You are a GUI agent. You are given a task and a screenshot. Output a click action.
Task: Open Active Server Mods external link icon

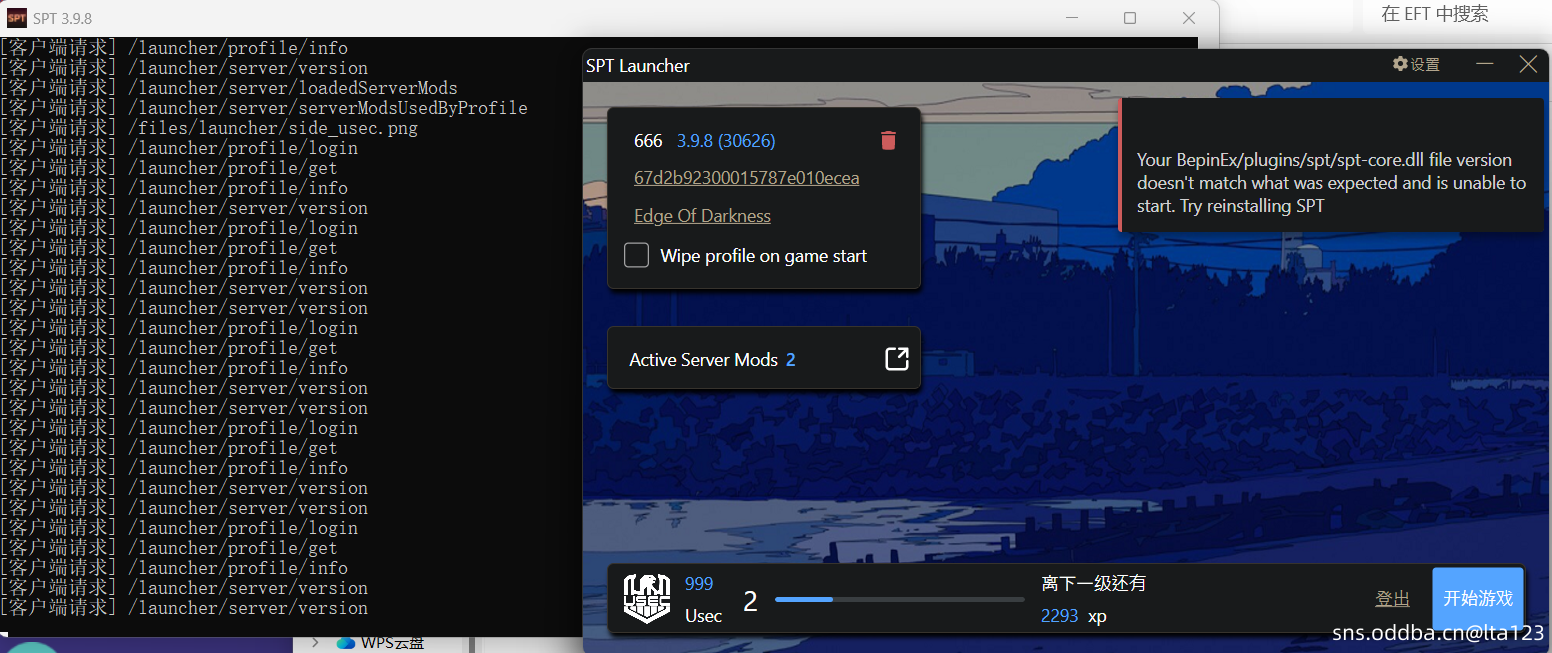pyautogui.click(x=897, y=359)
